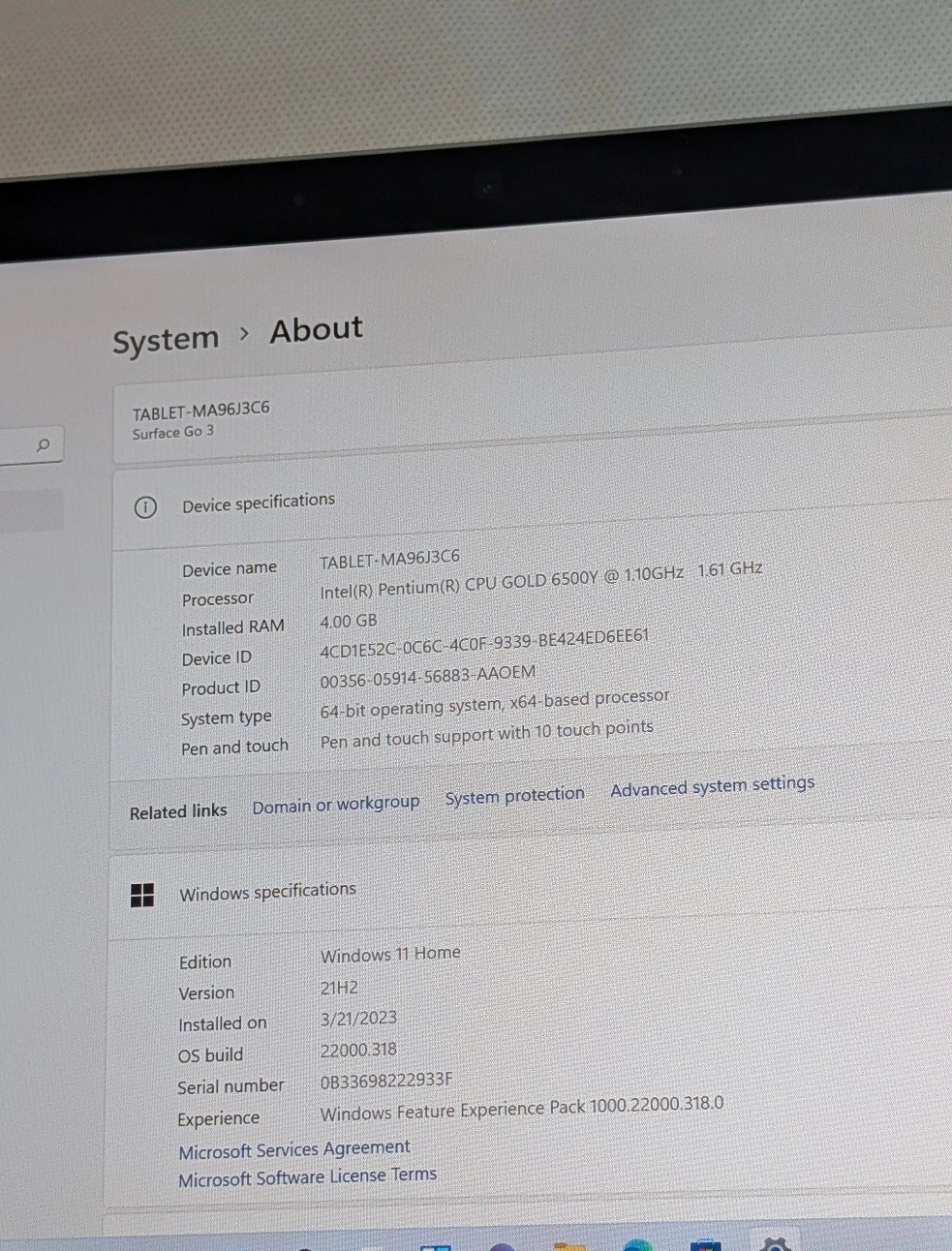Select the 21H2 version value

pos(339,988)
